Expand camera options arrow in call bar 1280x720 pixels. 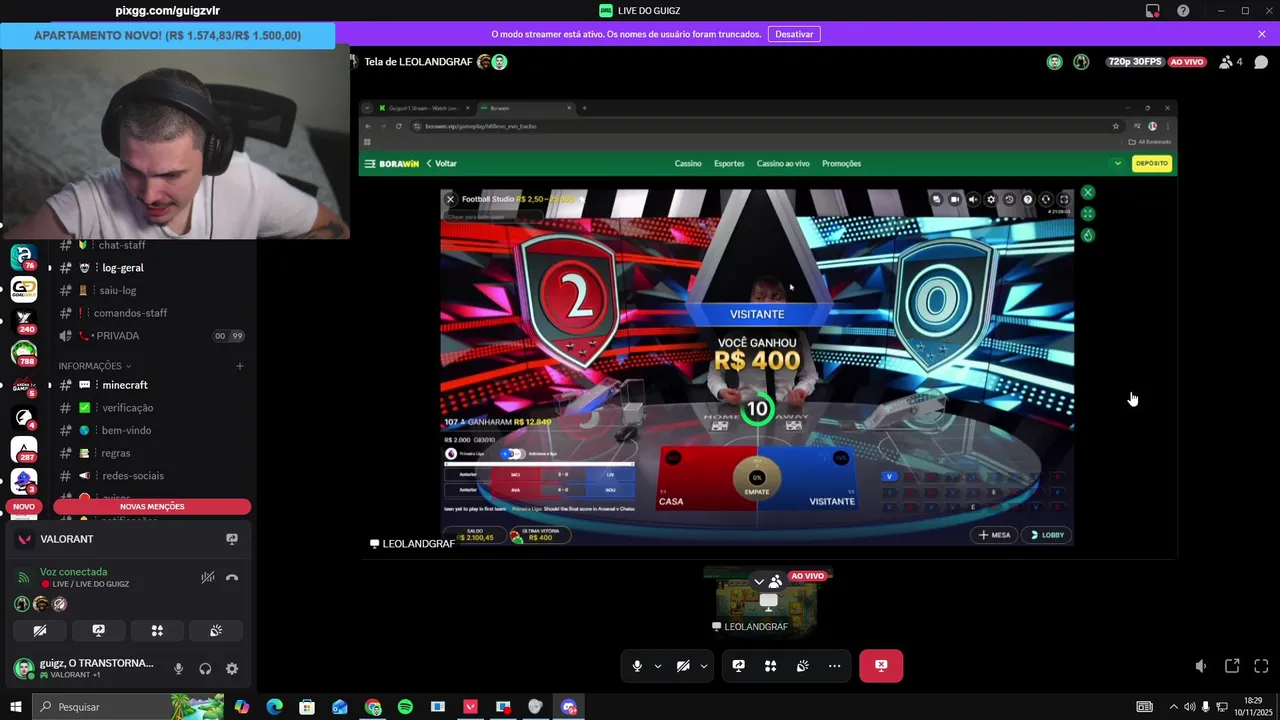pos(704,666)
